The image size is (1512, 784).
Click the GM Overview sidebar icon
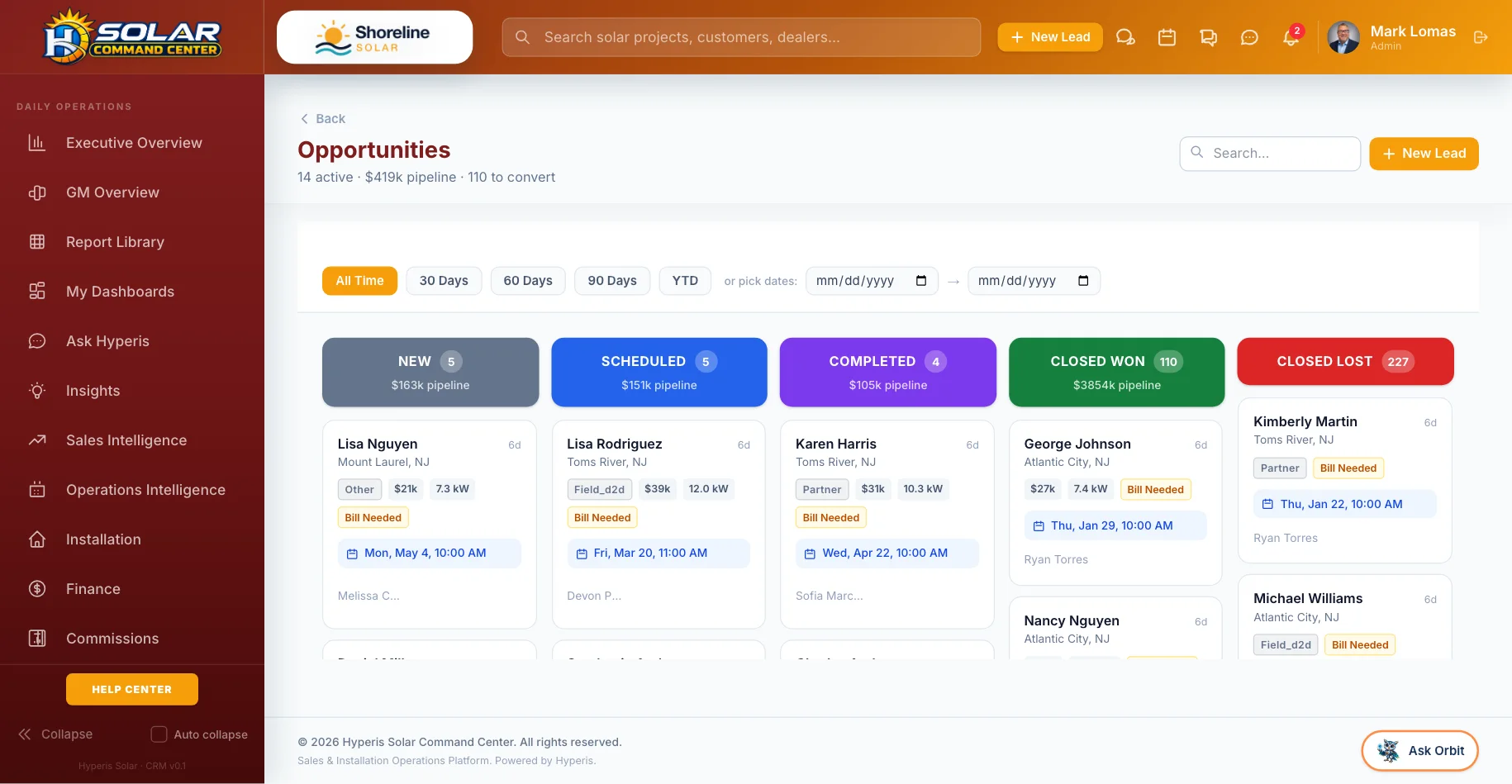pyautogui.click(x=37, y=192)
